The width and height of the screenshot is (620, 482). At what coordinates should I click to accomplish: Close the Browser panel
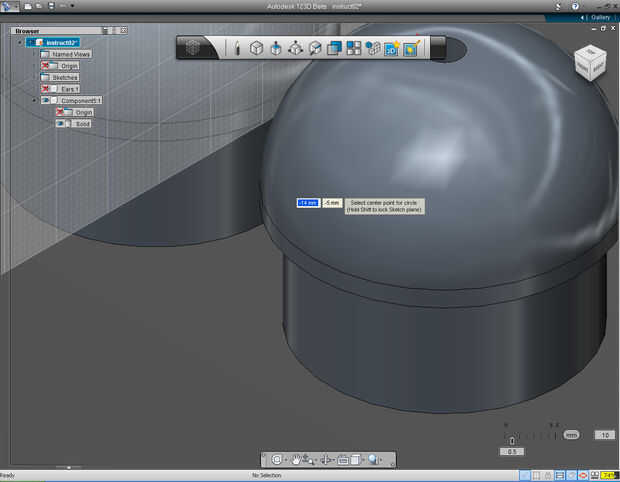click(x=124, y=30)
